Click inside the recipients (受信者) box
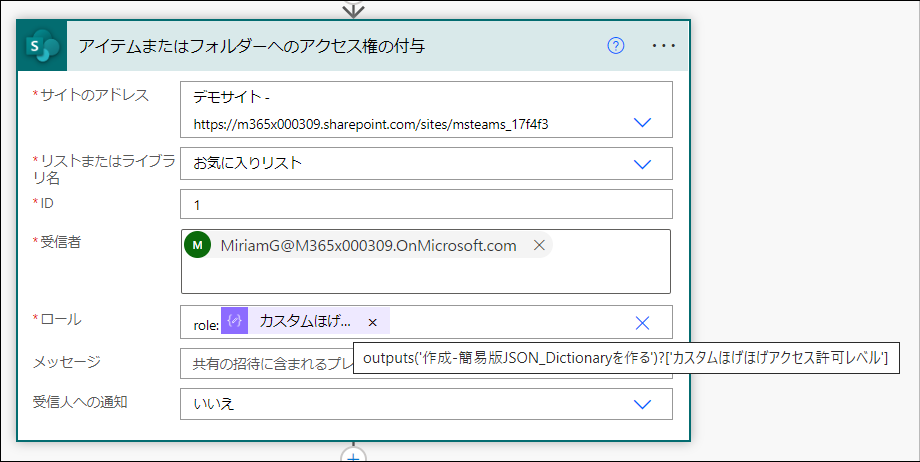 coord(426,261)
